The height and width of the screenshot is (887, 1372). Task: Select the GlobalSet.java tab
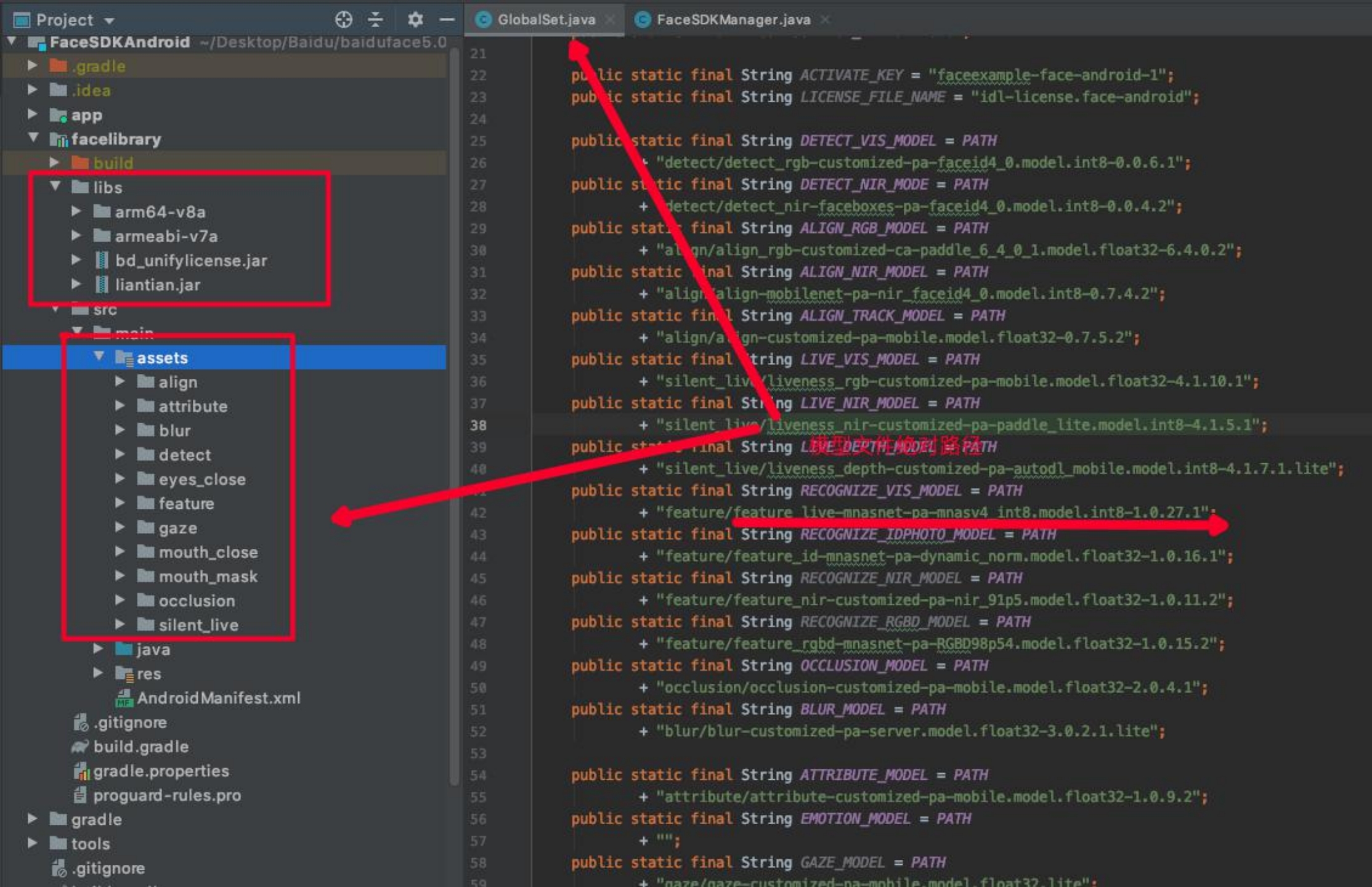point(546,20)
